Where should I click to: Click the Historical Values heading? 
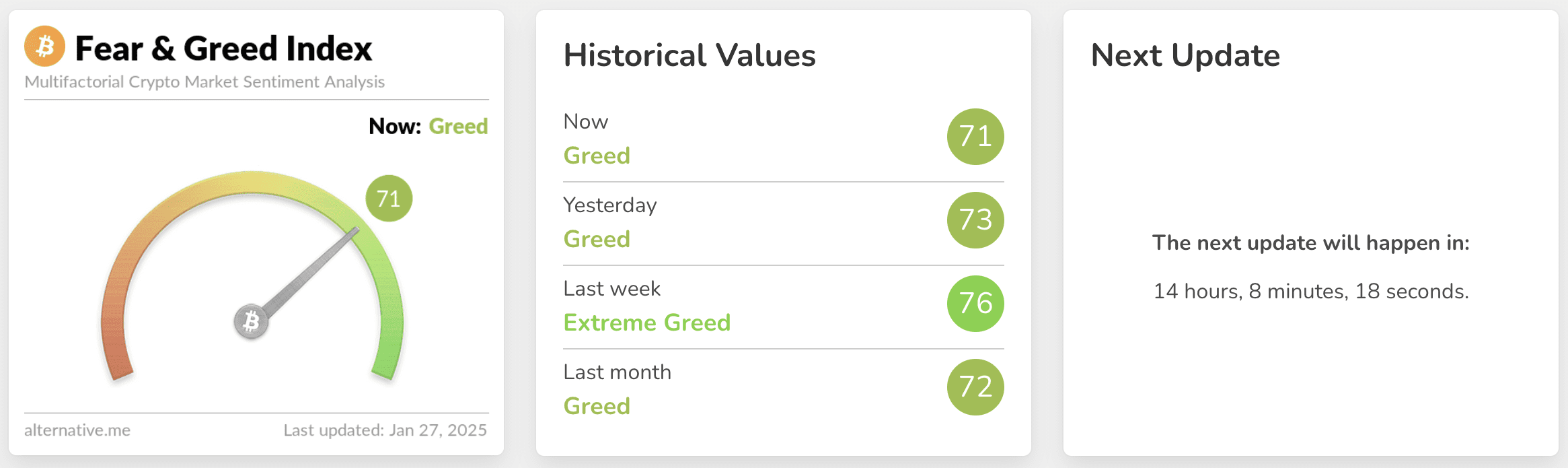pyautogui.click(x=689, y=55)
